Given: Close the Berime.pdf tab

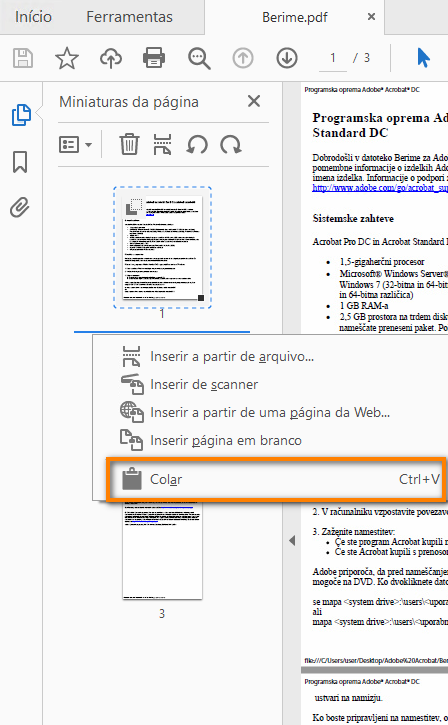Looking at the screenshot, I should tap(371, 17).
